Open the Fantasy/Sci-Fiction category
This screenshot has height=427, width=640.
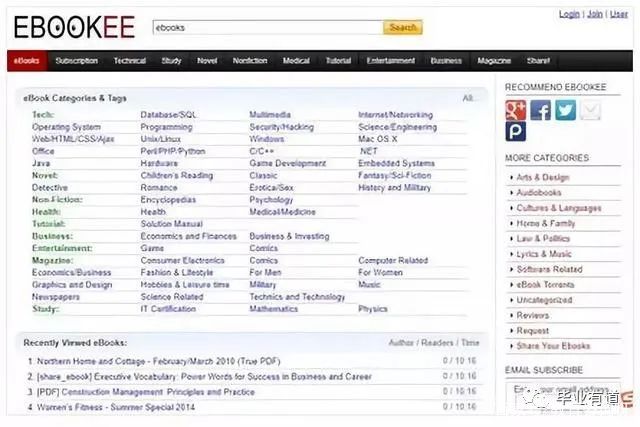point(395,176)
